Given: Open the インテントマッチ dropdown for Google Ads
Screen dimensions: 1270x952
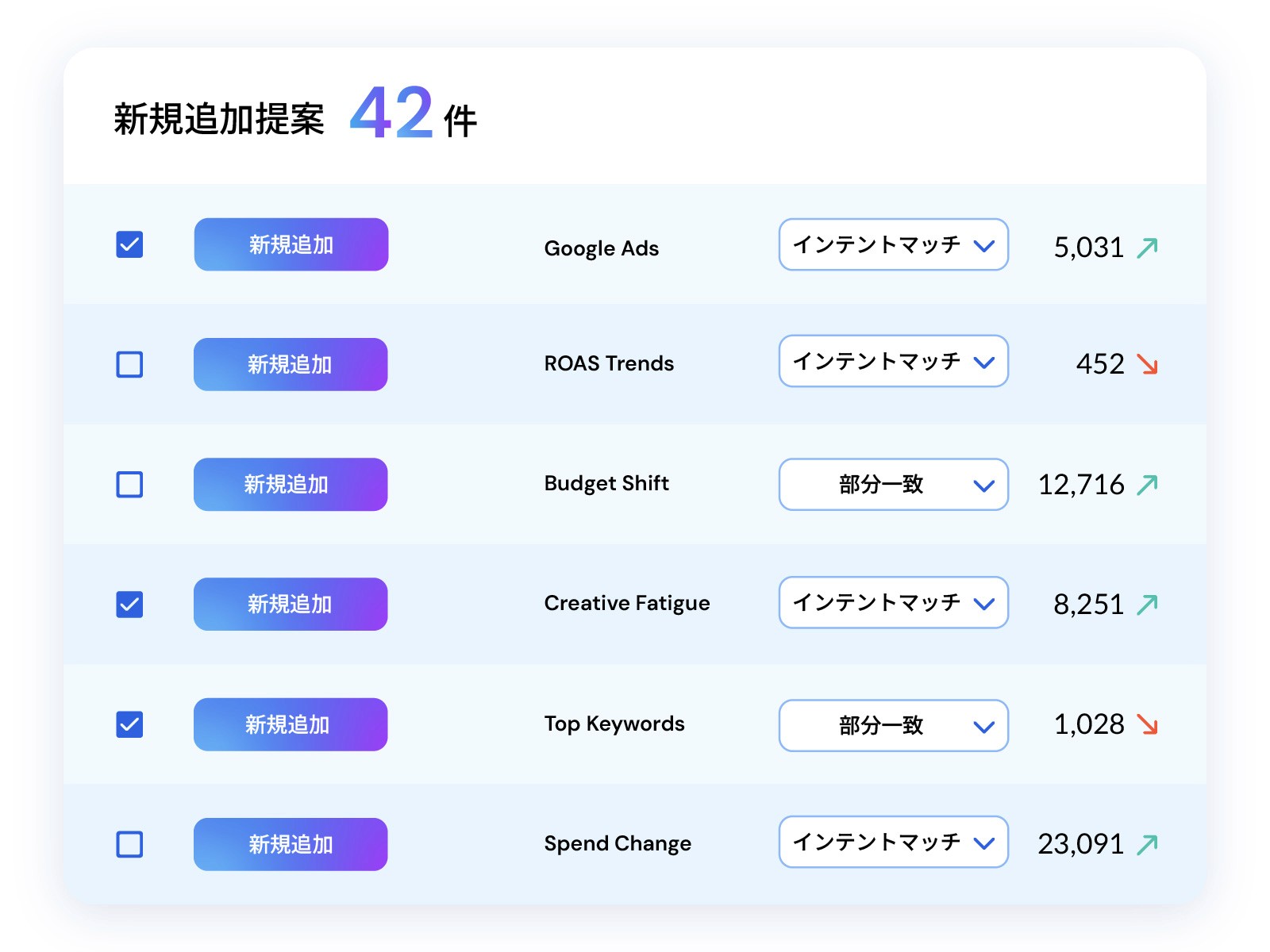Looking at the screenshot, I should 892,245.
